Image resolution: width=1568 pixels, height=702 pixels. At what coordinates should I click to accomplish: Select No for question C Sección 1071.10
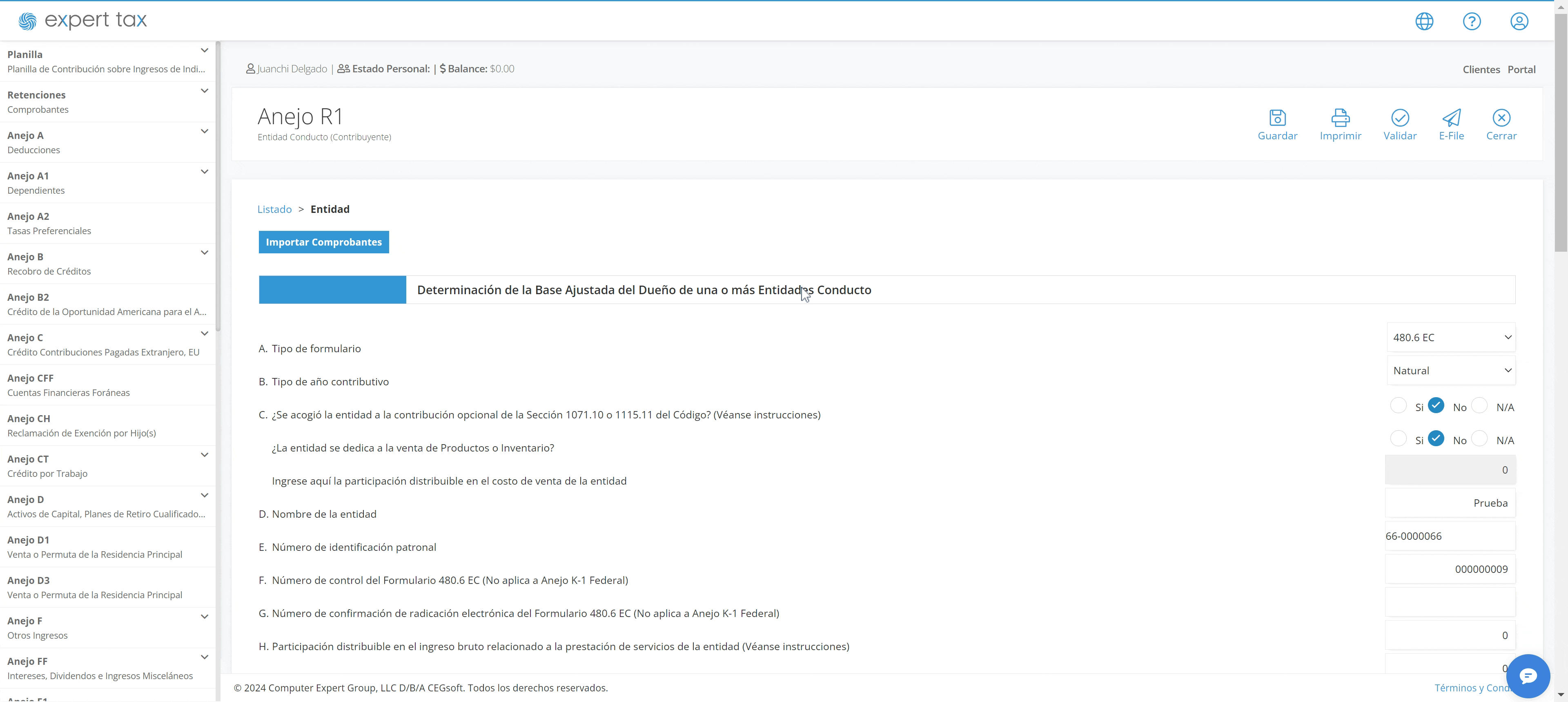point(1436,405)
